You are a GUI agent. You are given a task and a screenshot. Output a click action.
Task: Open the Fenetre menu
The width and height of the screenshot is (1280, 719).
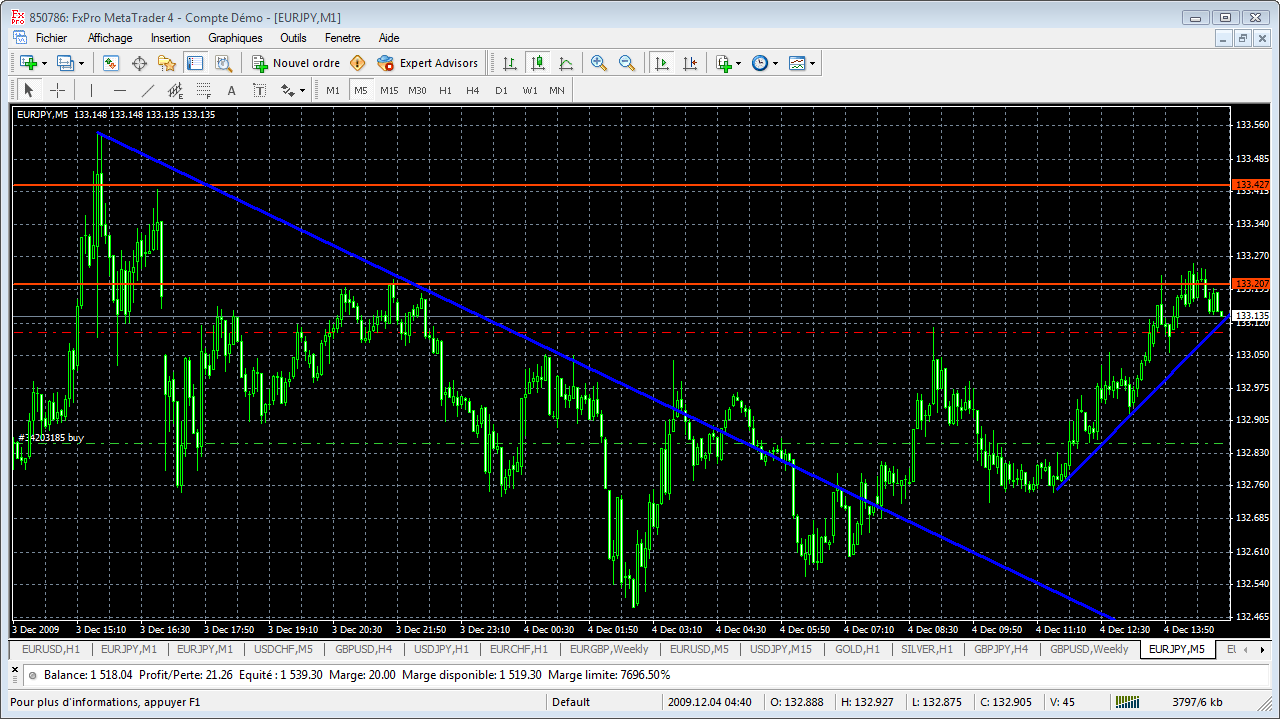click(343, 38)
